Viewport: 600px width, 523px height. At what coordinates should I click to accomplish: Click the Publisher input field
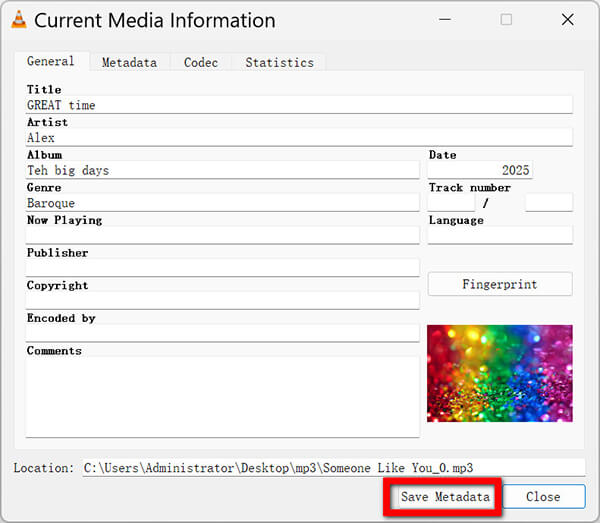point(223,268)
